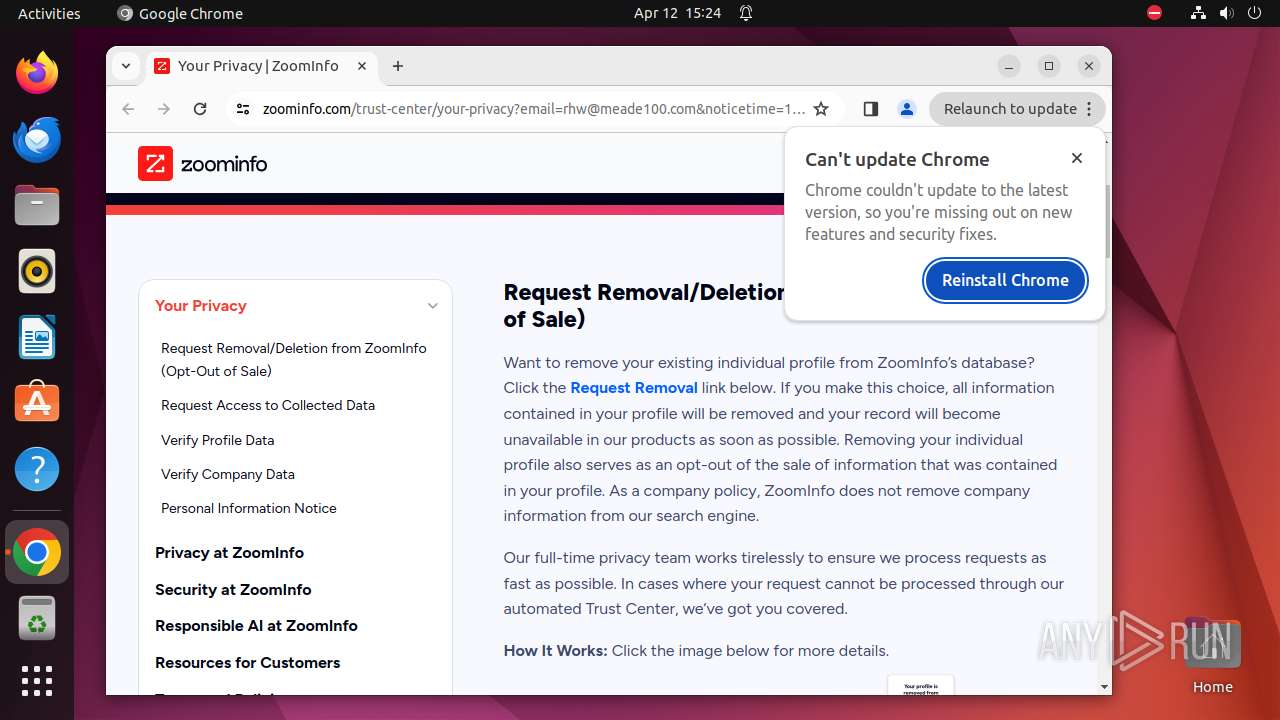The width and height of the screenshot is (1280, 720).
Task: Show Applications grid
Action: (x=37, y=681)
